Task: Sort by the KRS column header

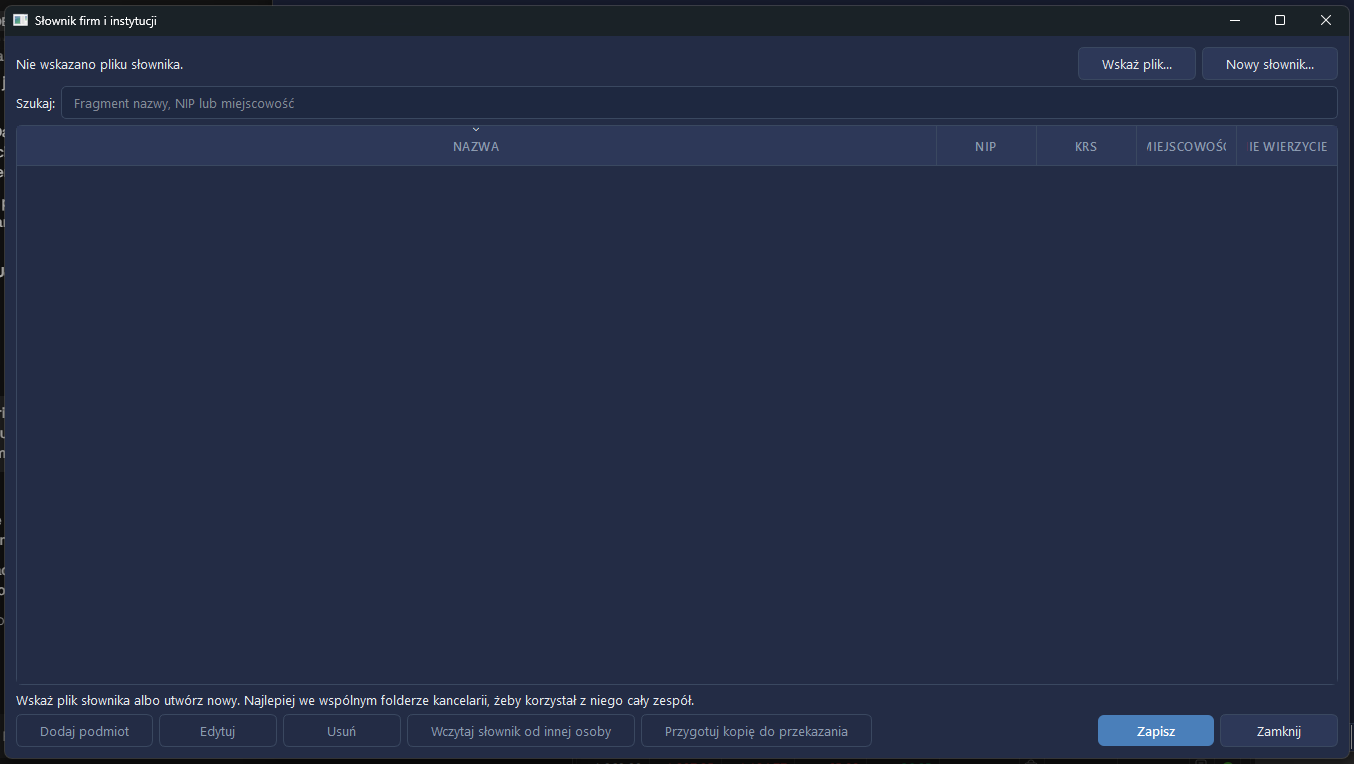Action: coord(1086,146)
